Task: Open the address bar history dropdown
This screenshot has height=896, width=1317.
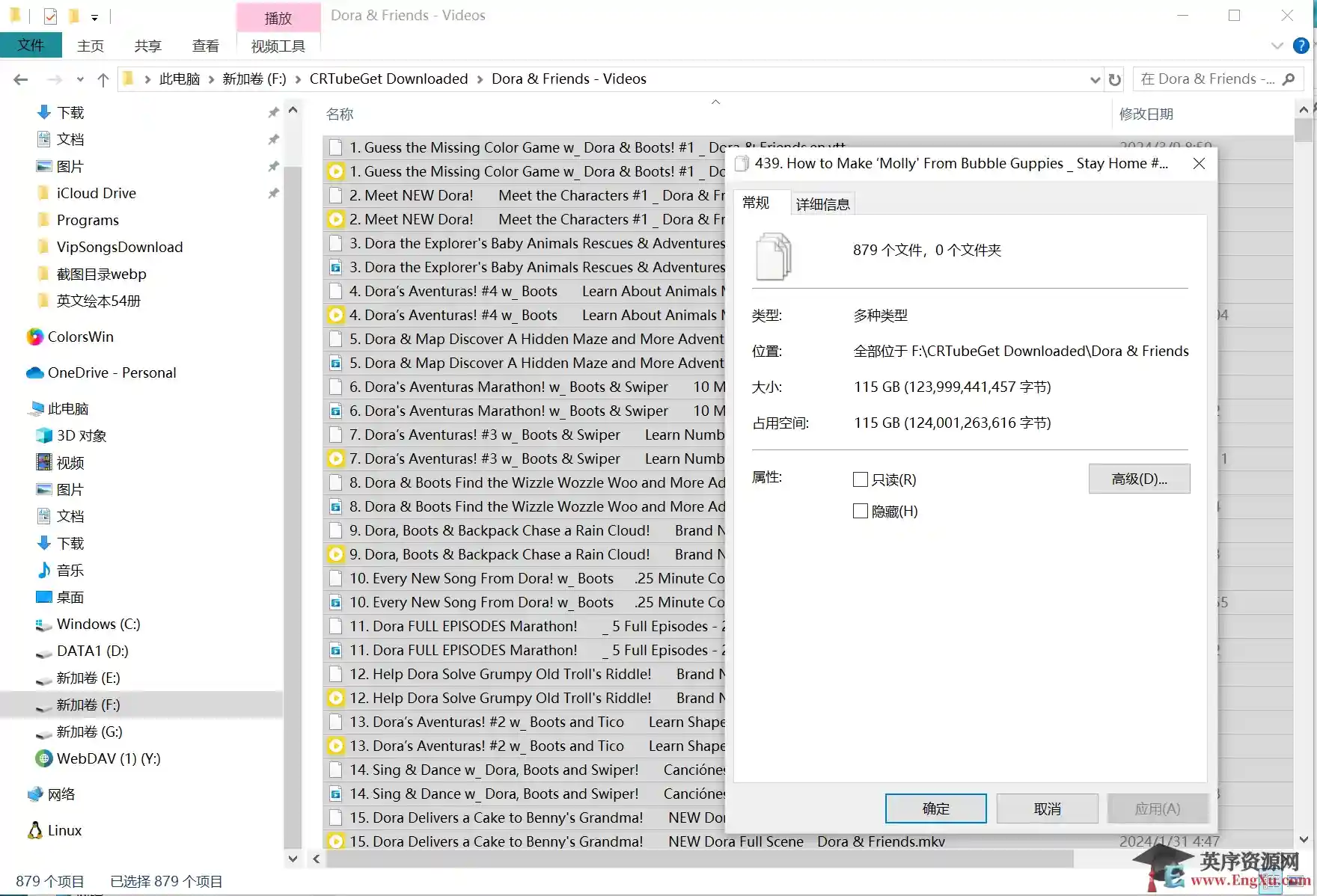Action: coord(1095,79)
